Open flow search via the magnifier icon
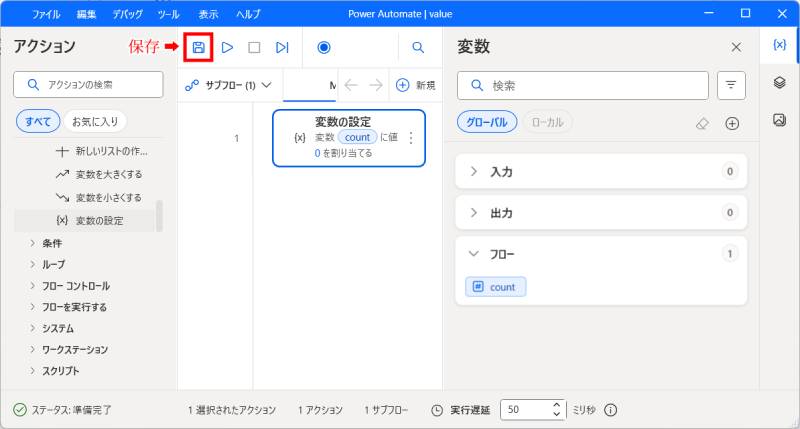 click(x=418, y=47)
